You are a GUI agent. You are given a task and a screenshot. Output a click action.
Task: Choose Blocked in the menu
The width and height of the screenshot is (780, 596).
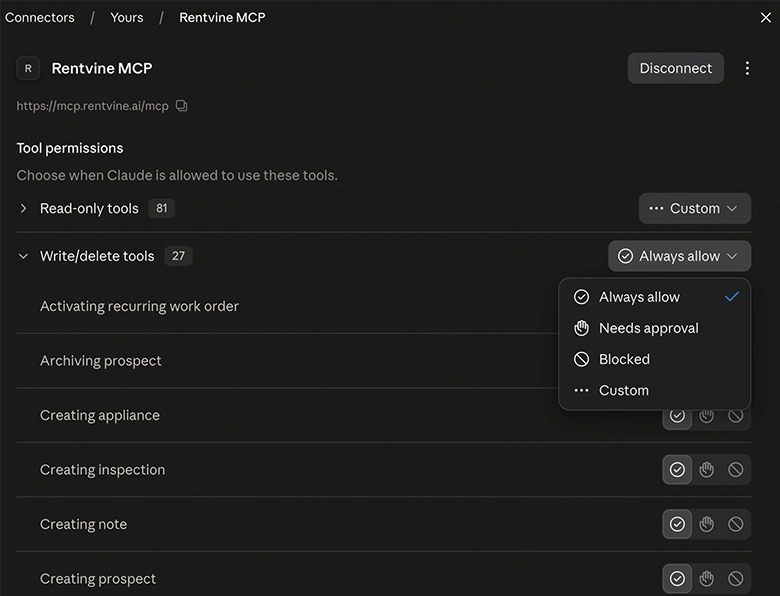point(655,359)
